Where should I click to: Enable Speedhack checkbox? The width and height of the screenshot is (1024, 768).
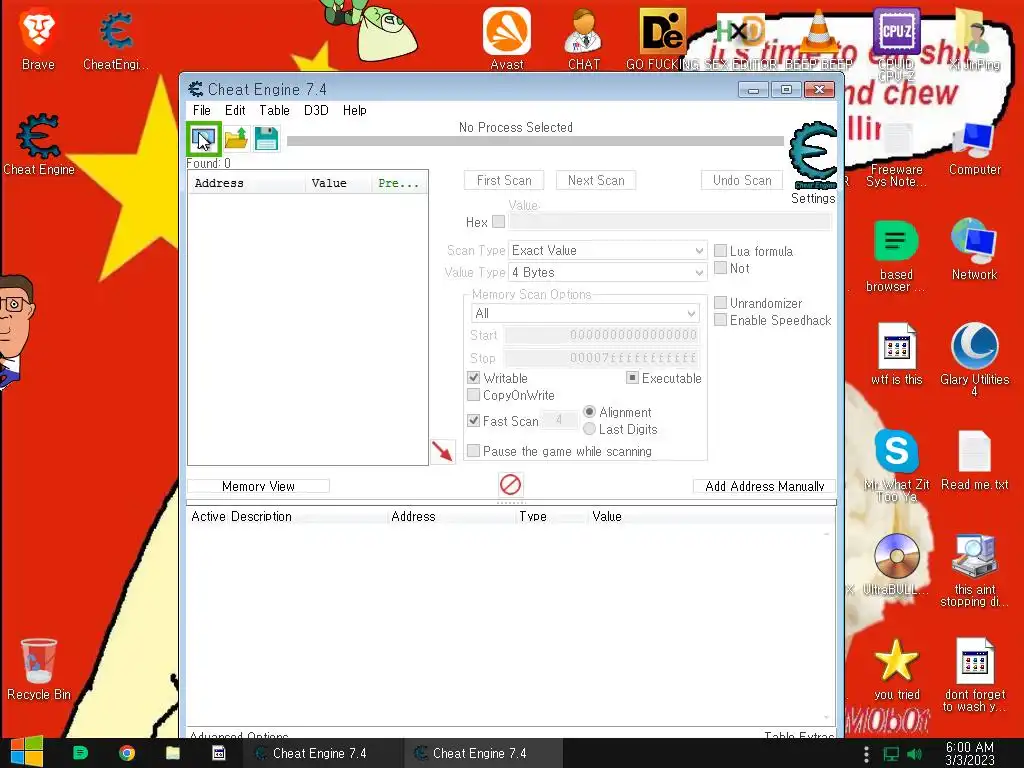pyautogui.click(x=720, y=319)
